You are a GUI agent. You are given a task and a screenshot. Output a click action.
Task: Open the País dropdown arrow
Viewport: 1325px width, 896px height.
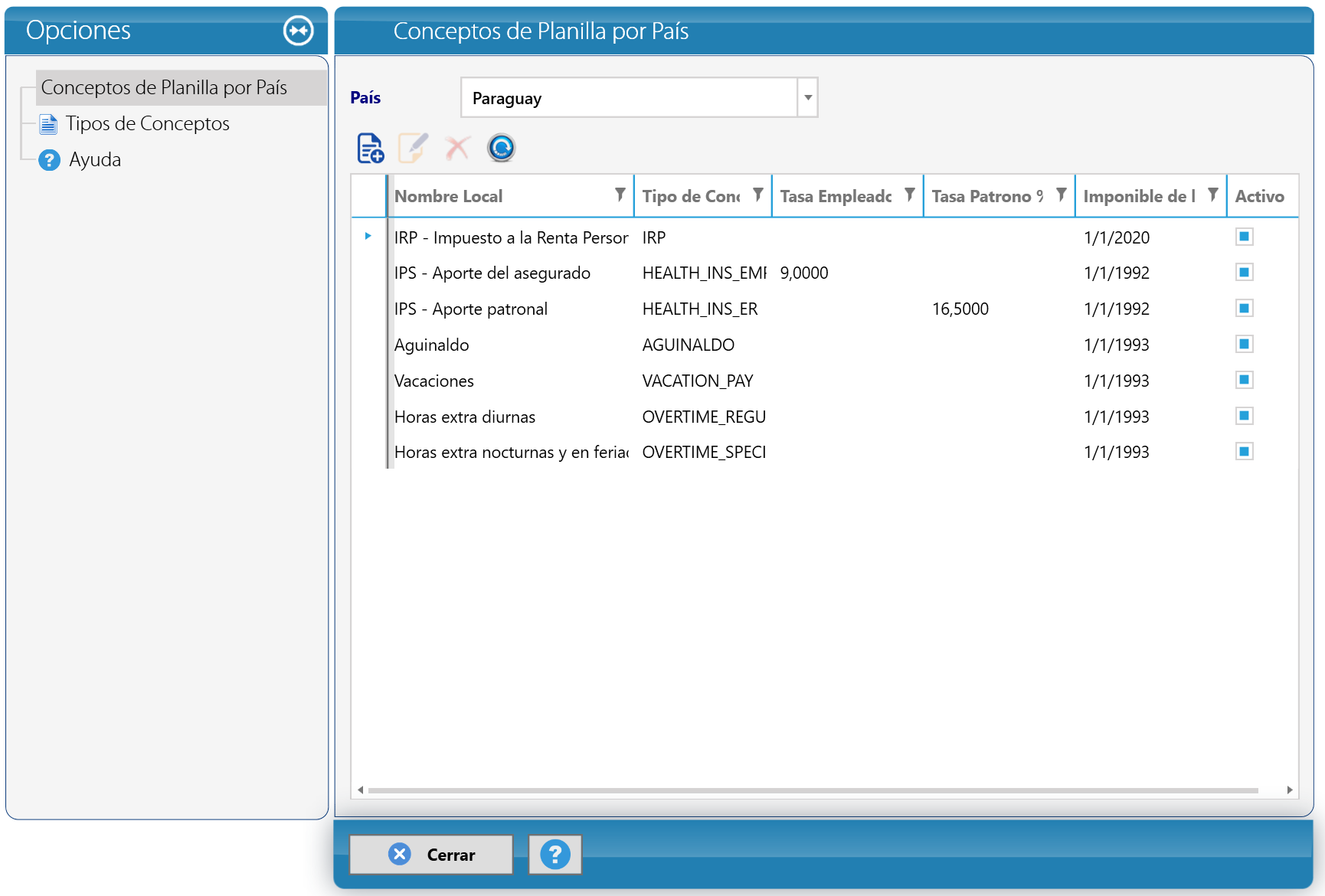tap(808, 97)
